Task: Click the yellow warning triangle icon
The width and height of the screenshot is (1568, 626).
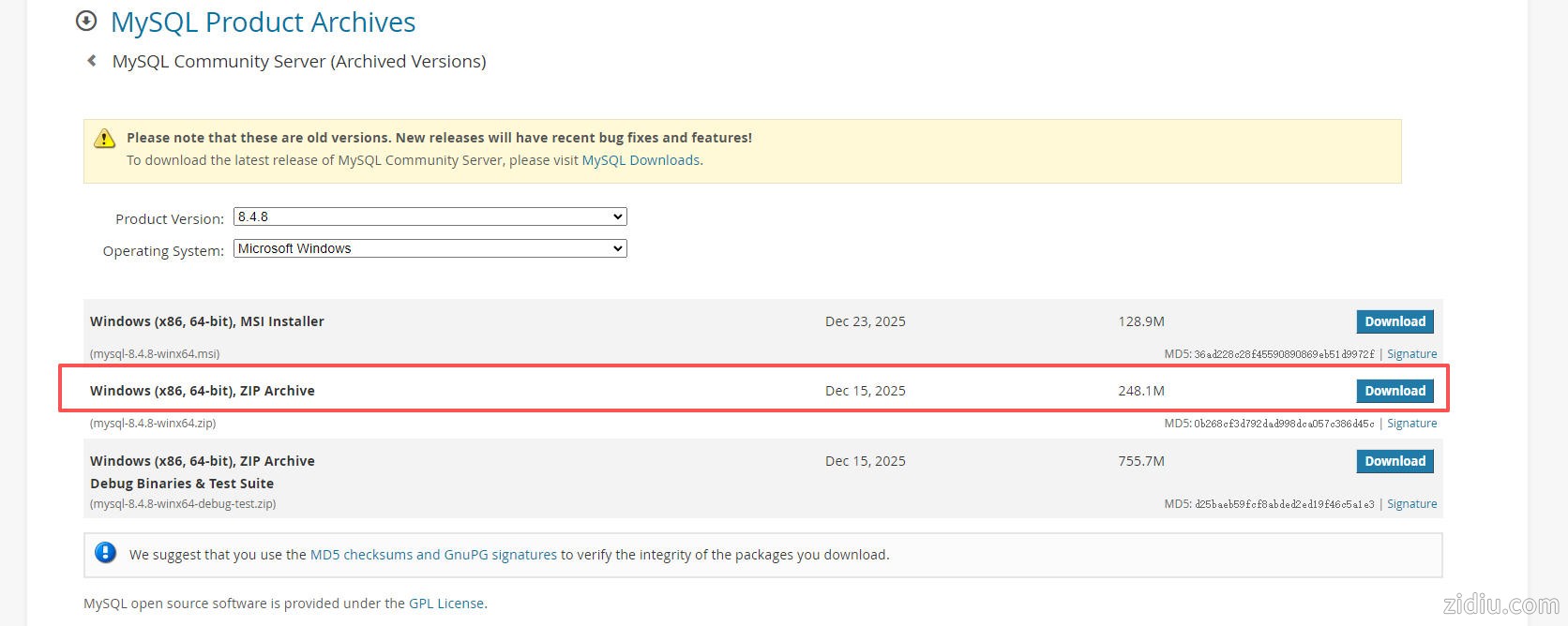Action: pyautogui.click(x=104, y=139)
